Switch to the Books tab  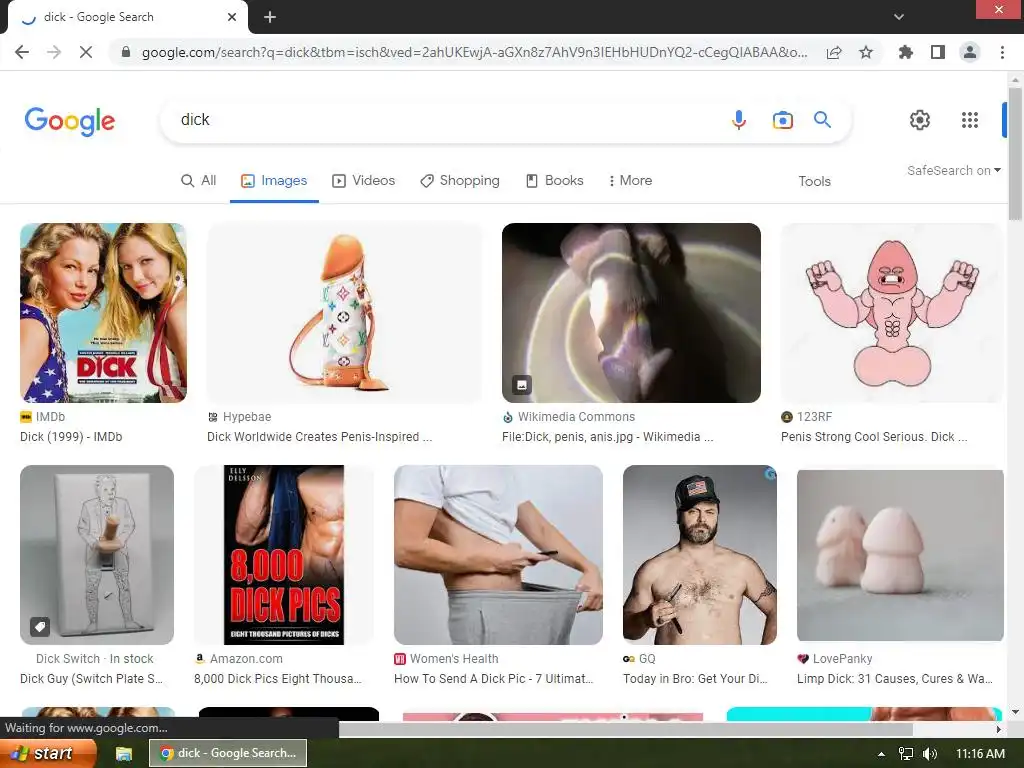[x=555, y=181]
